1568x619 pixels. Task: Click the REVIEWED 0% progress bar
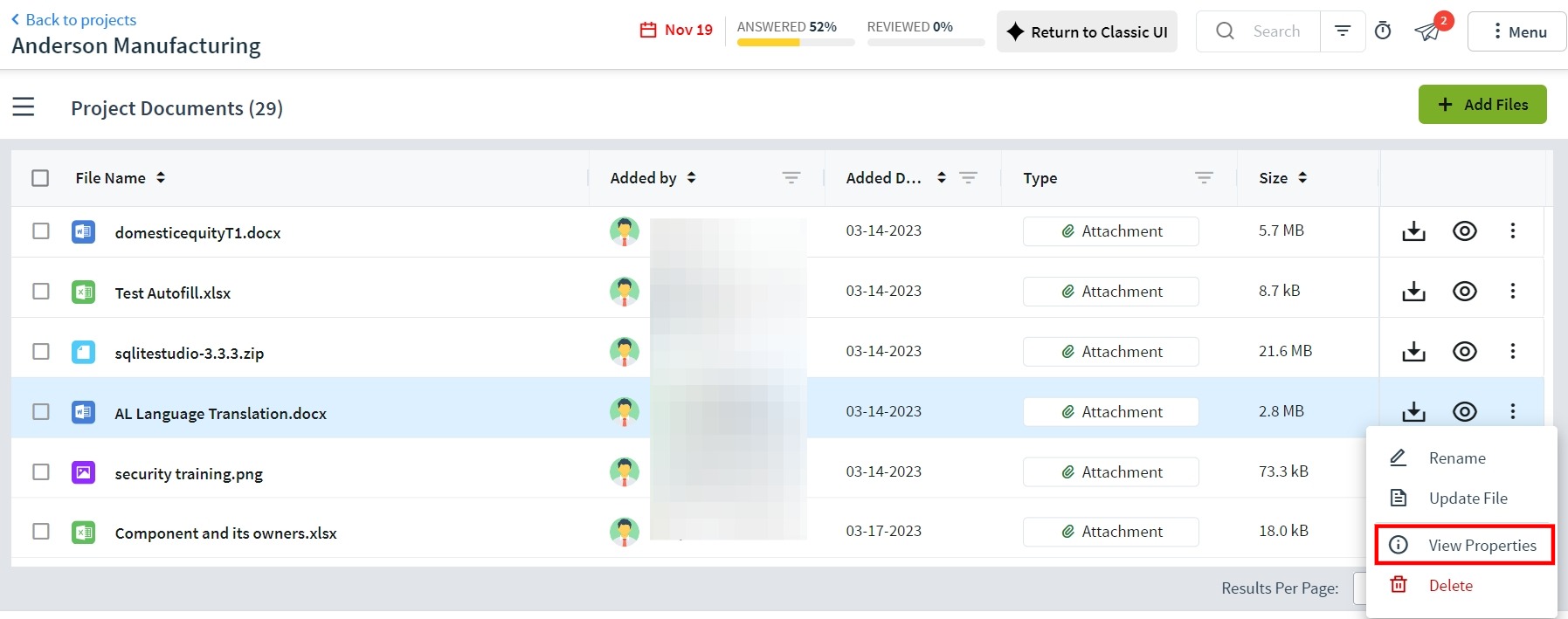(926, 42)
